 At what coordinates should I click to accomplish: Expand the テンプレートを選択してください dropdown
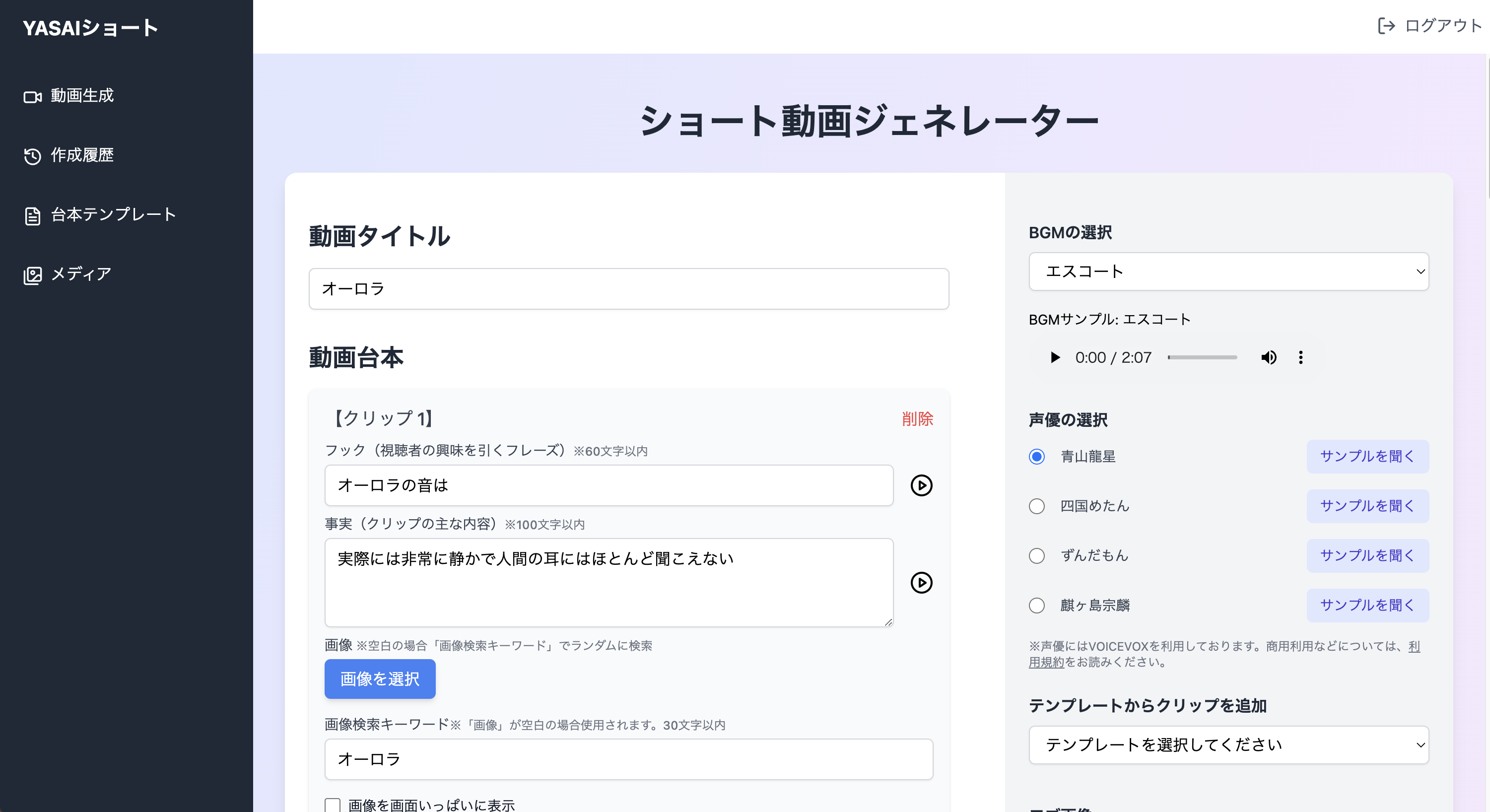pyautogui.click(x=1228, y=745)
